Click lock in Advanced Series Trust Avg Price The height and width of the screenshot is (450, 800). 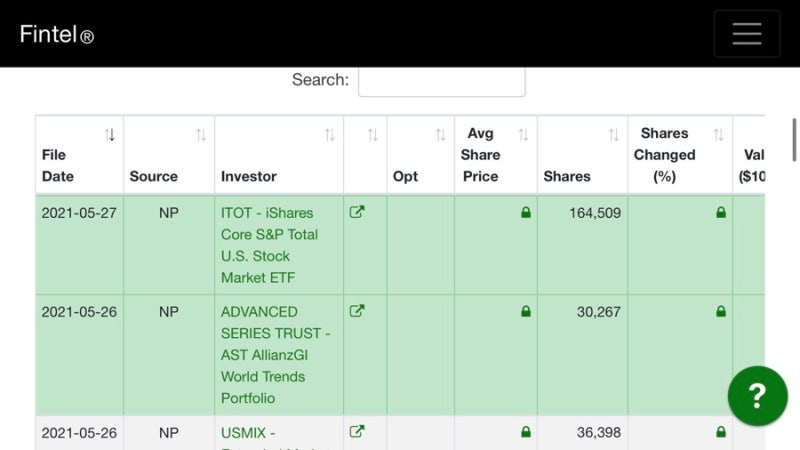525,312
